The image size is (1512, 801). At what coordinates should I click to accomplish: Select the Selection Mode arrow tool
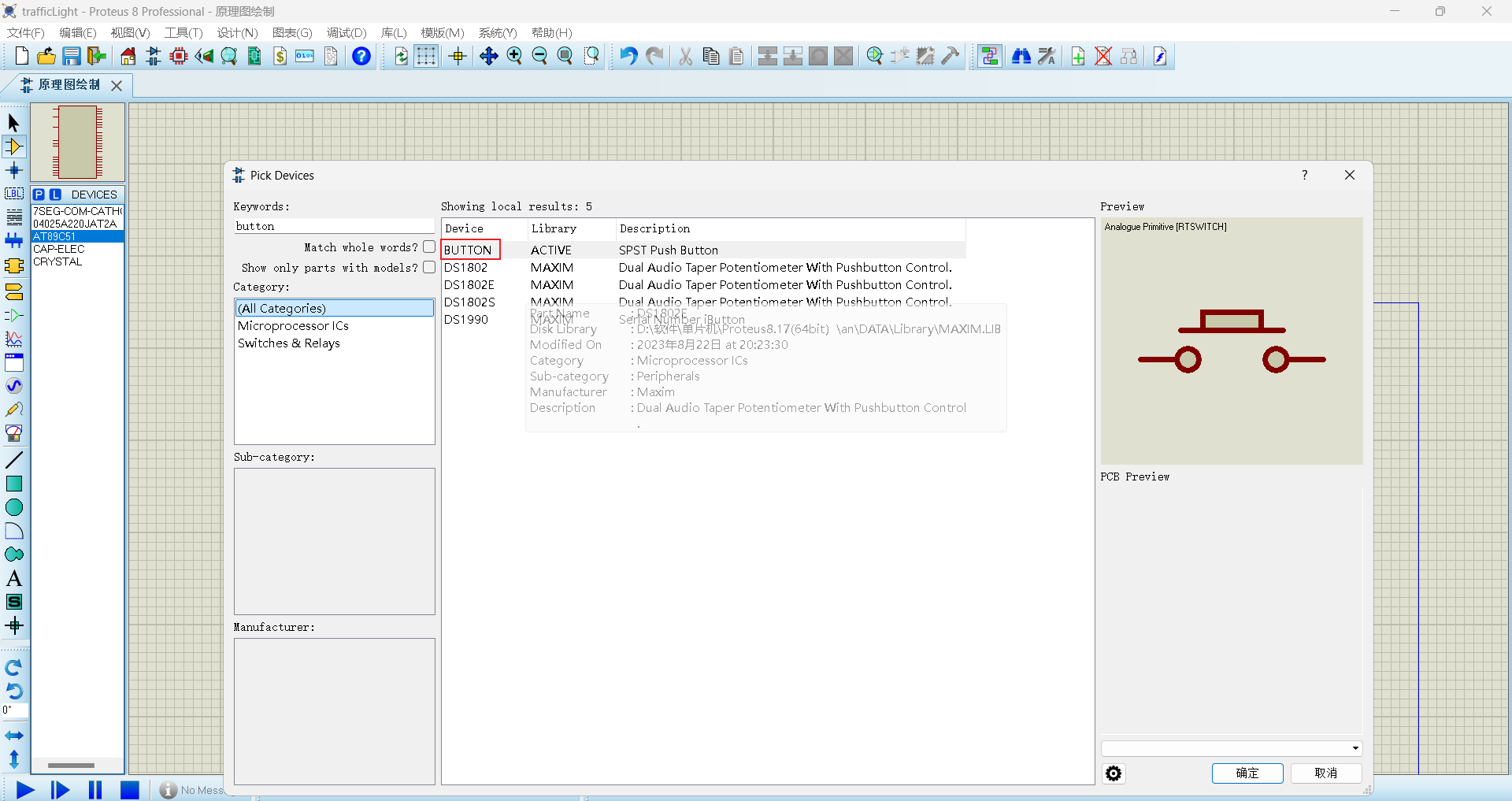(x=14, y=123)
